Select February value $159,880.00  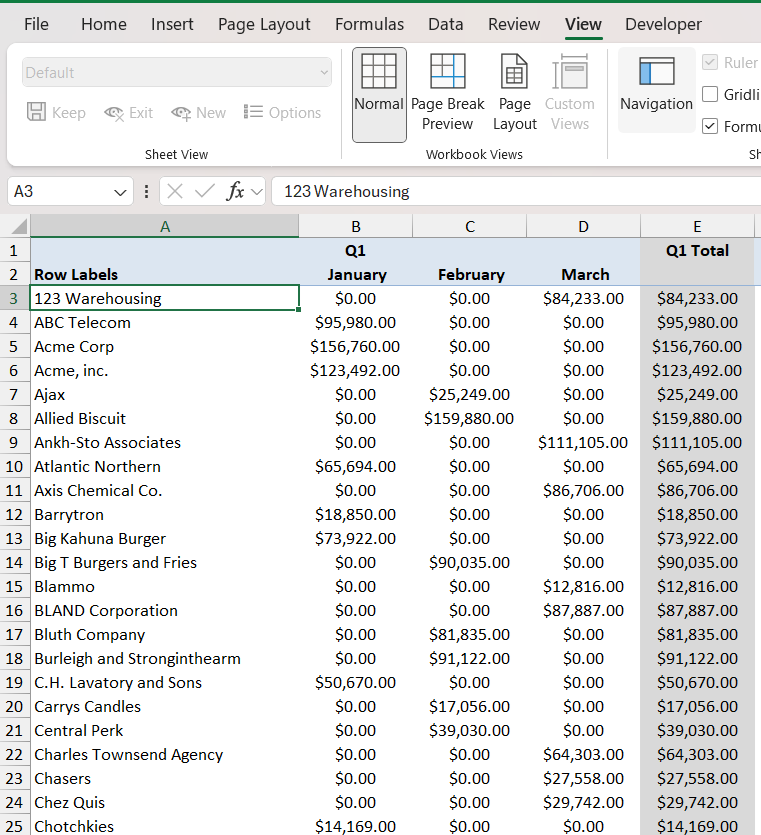pyautogui.click(x=470, y=418)
